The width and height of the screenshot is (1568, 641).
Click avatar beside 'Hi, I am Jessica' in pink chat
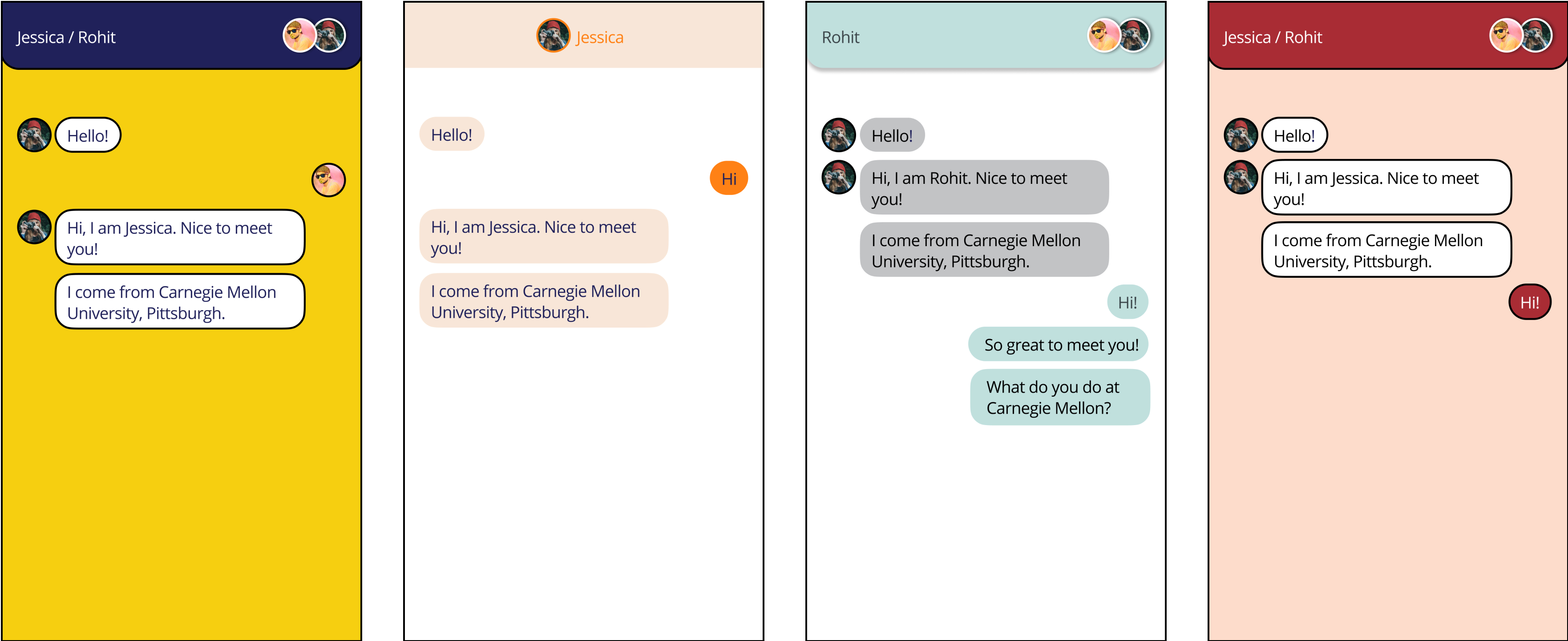click(x=1241, y=177)
